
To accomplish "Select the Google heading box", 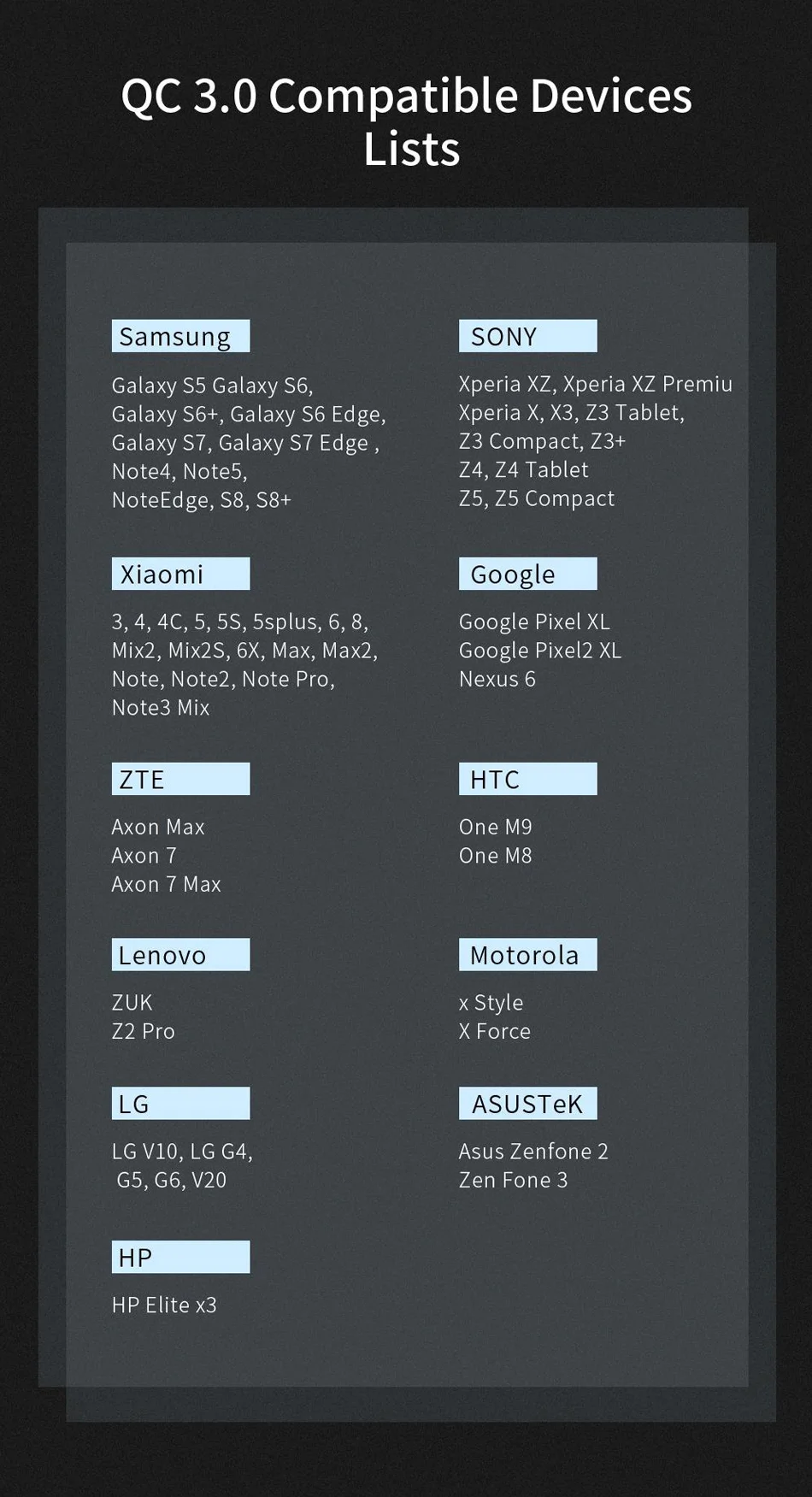I will pos(527,574).
